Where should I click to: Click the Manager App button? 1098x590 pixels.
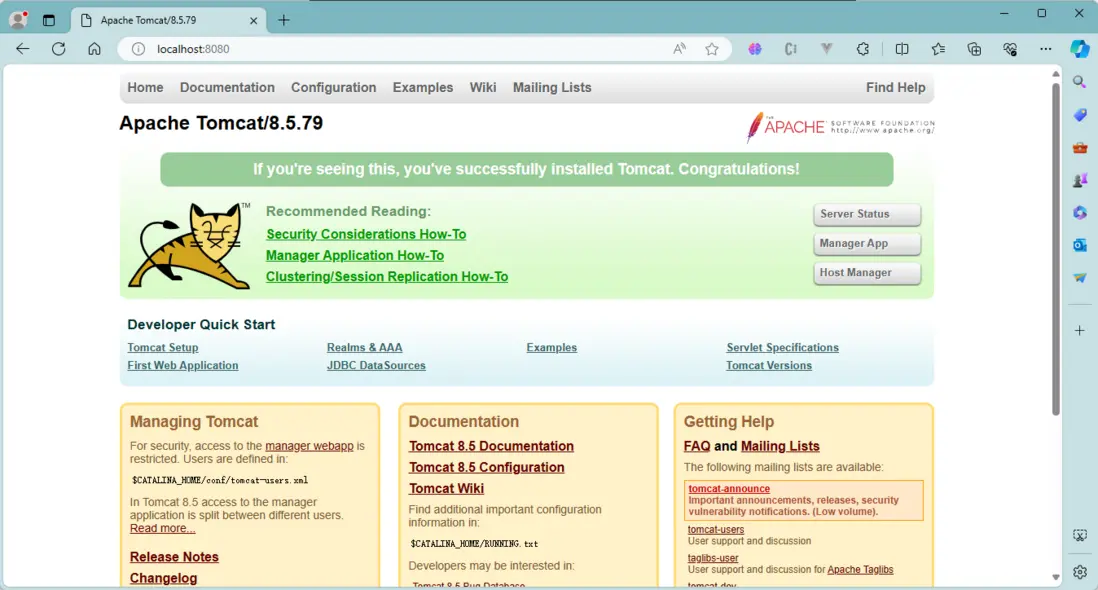coord(867,244)
